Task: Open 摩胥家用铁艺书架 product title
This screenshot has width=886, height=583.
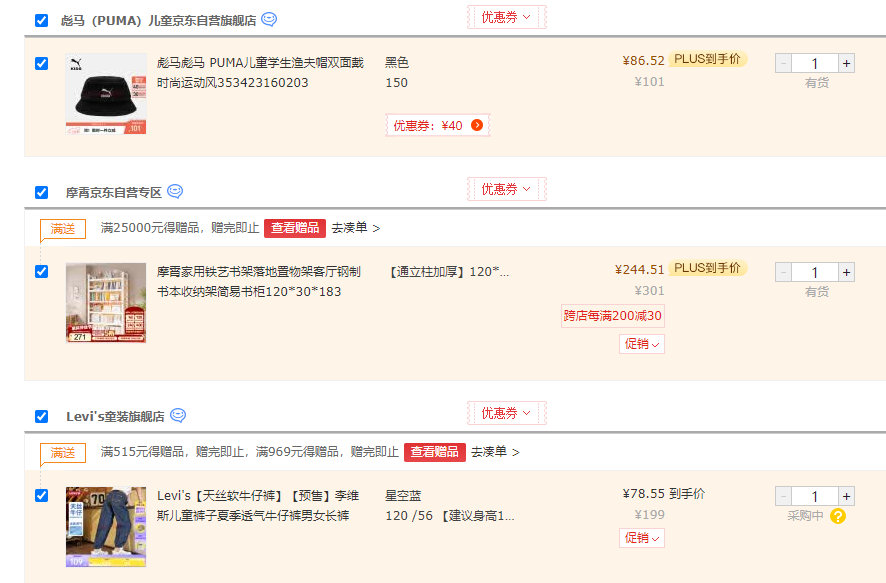Action: coord(259,281)
